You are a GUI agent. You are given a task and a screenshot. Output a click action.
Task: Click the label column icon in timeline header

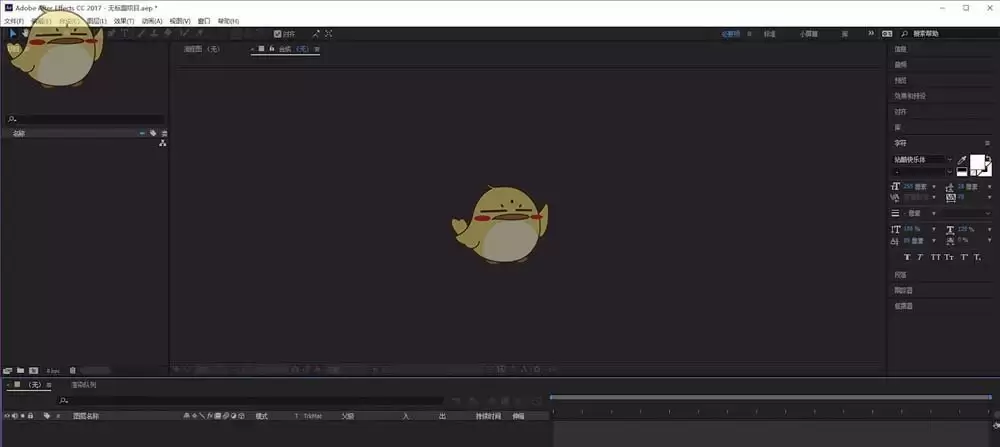tap(47, 416)
